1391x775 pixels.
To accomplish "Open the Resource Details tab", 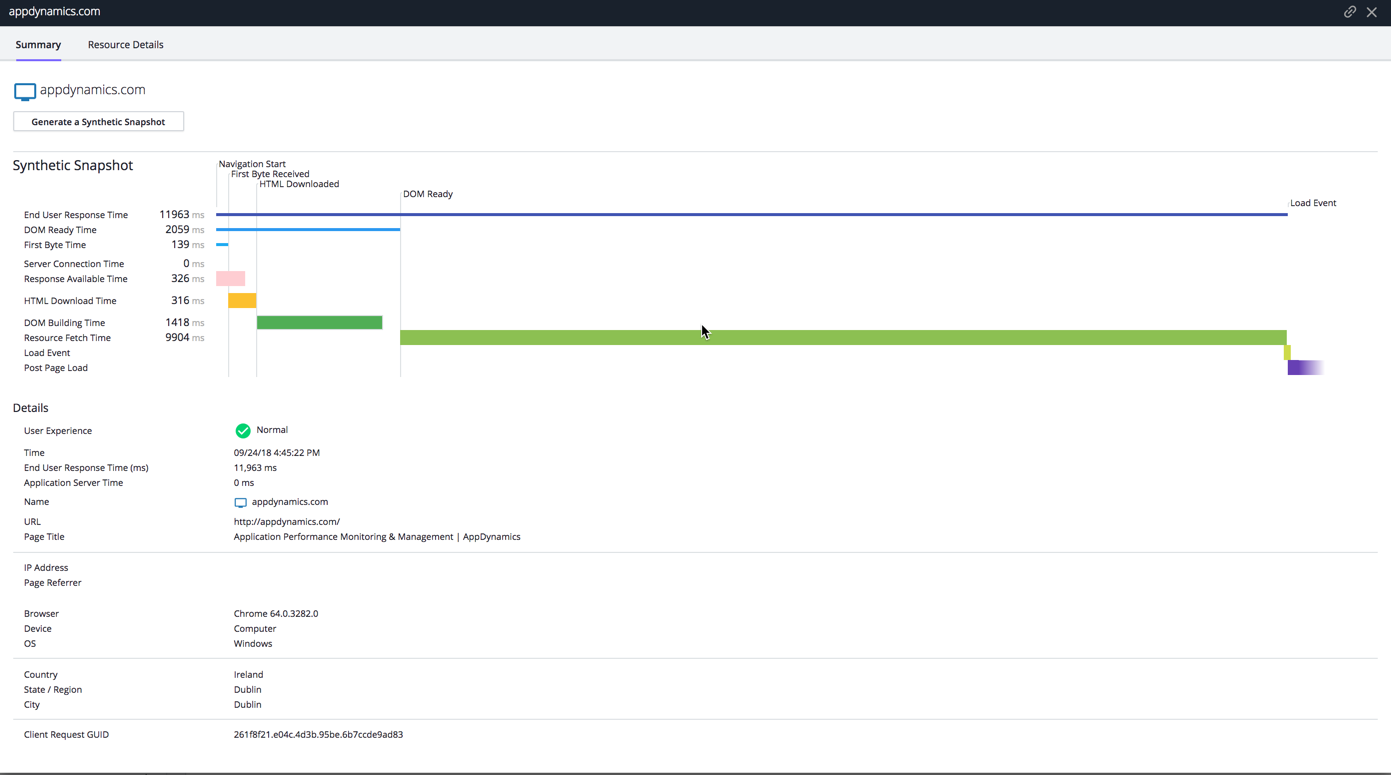I will [126, 45].
